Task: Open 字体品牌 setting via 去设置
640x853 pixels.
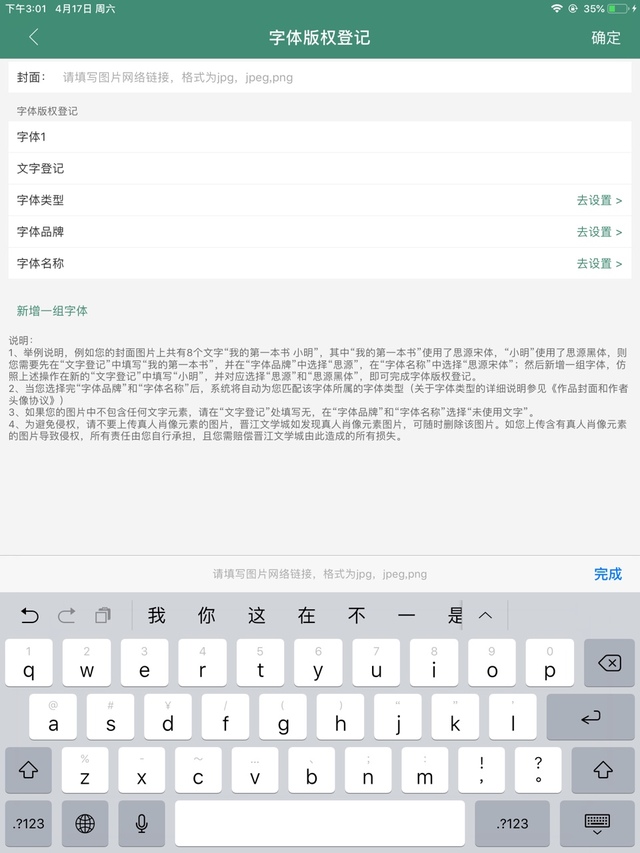Action: (599, 232)
